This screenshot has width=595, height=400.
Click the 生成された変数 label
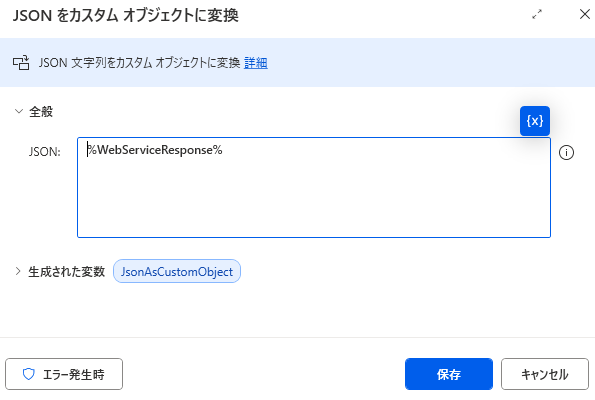pyautogui.click(x=66, y=272)
